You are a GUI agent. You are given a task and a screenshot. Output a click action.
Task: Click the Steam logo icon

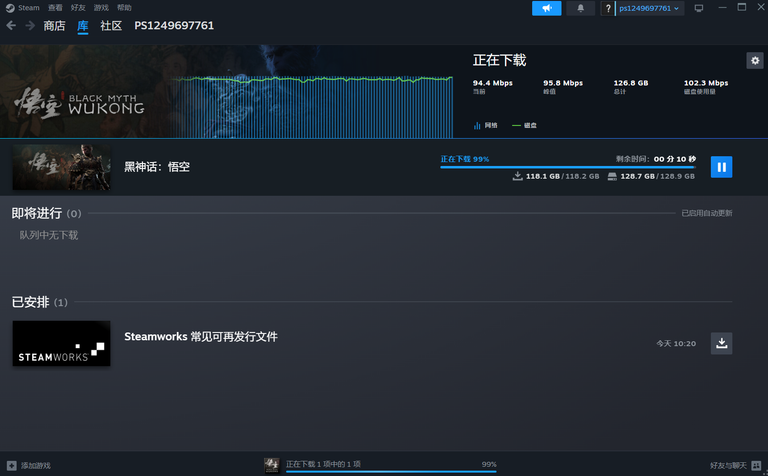pyautogui.click(x=10, y=8)
